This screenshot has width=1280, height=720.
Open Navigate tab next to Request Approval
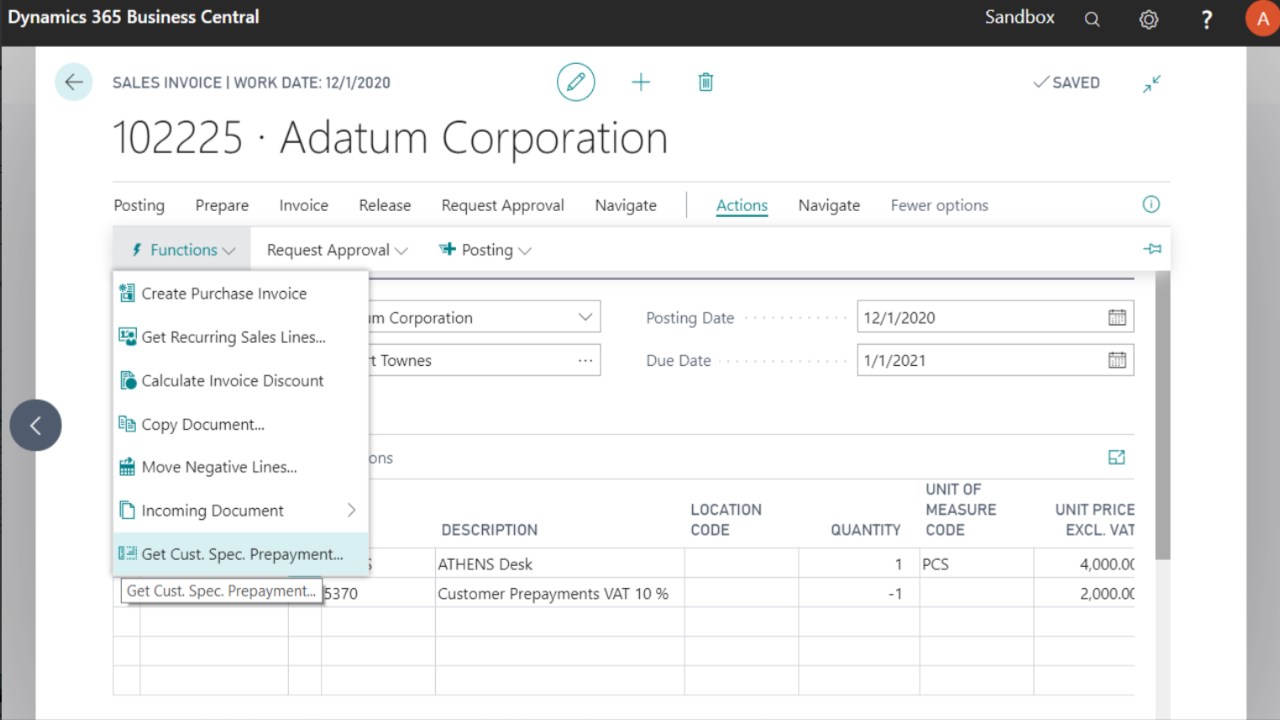(x=626, y=205)
